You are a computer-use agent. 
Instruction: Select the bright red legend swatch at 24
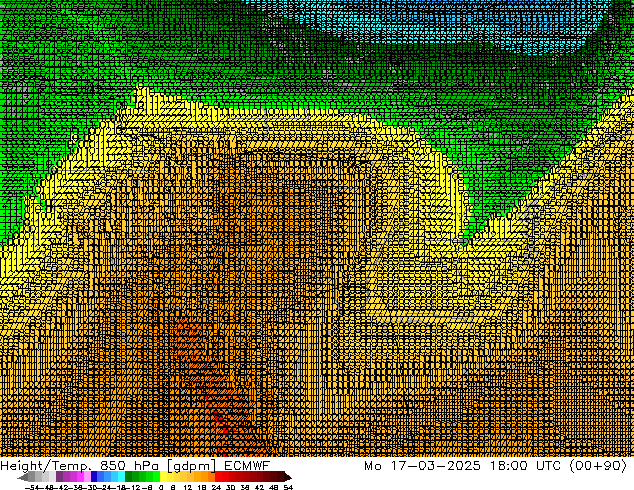point(218,477)
